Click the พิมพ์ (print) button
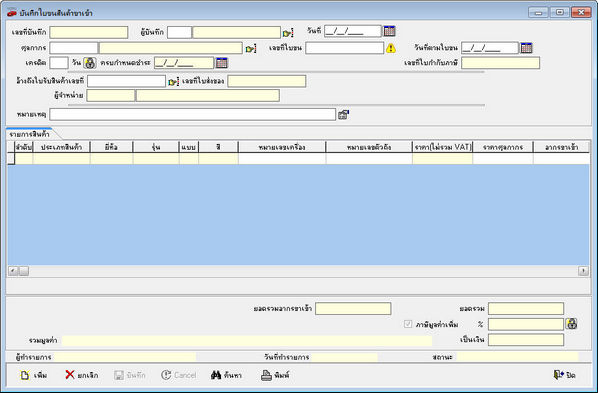This screenshot has height=393, width=598. click(275, 375)
